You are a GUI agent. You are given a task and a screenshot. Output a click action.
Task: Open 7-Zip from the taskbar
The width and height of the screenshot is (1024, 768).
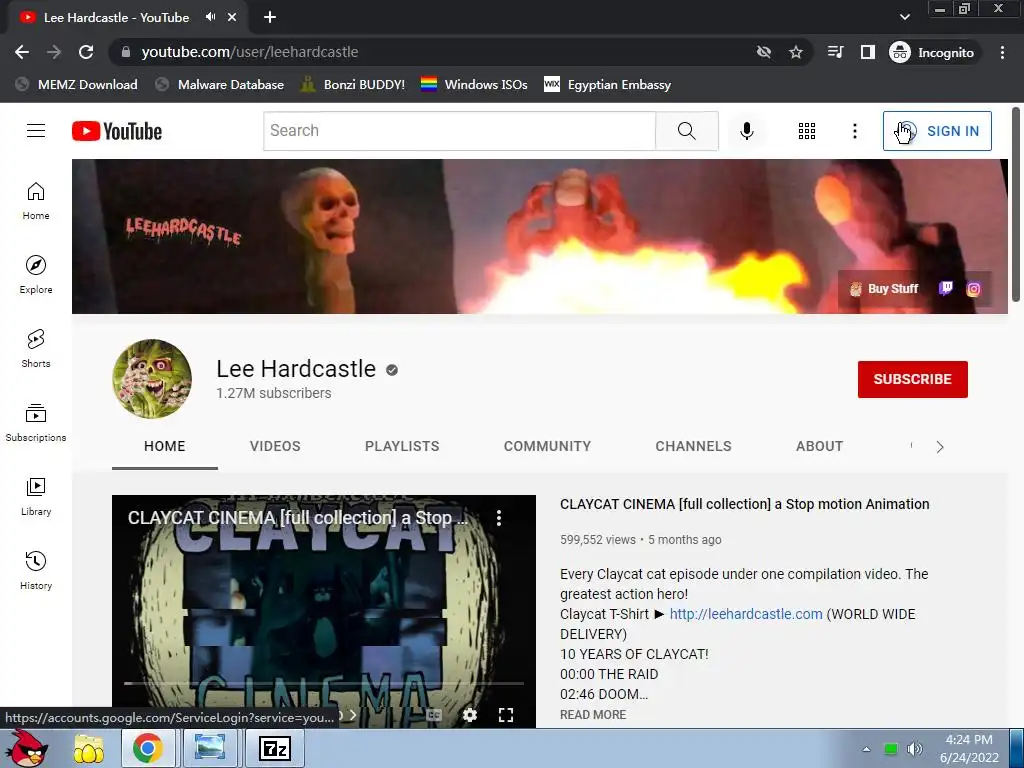coord(274,748)
